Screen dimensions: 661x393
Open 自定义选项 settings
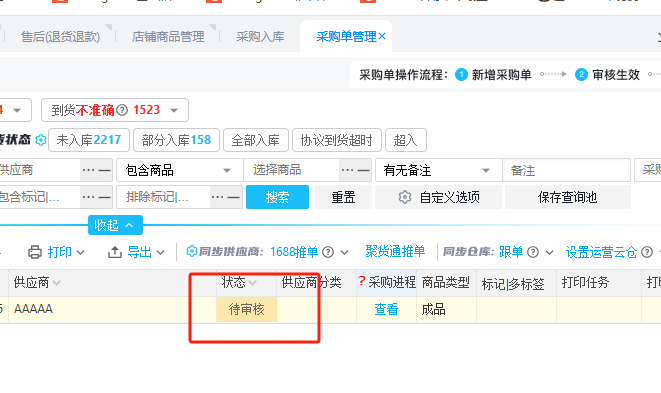[438, 197]
